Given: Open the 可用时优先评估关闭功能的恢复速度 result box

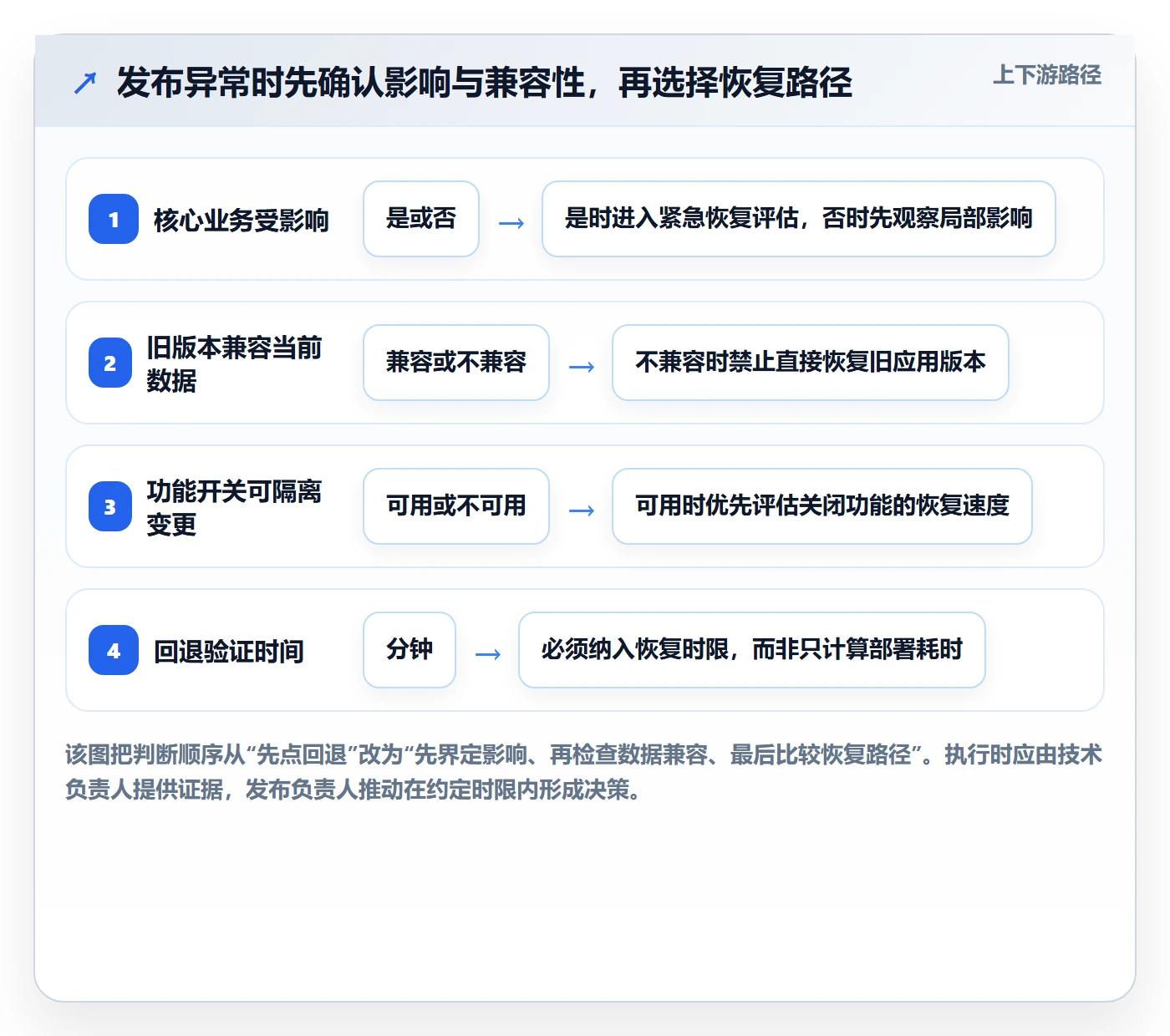Looking at the screenshot, I should click(x=822, y=506).
